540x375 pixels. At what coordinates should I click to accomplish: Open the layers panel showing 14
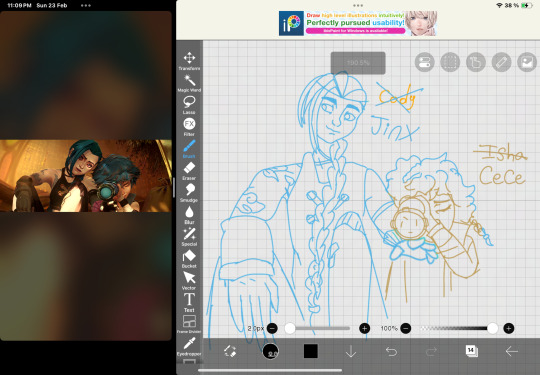click(471, 351)
